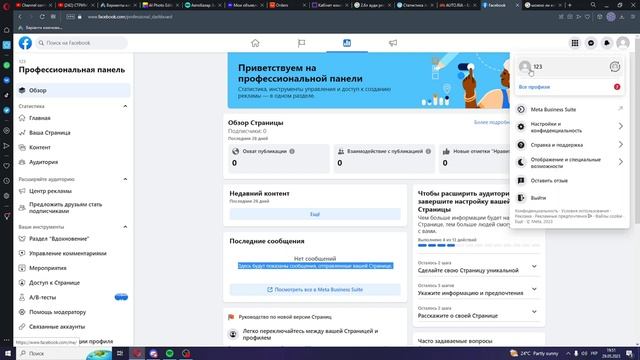Click the switch profile icon next to 123

tap(615, 67)
